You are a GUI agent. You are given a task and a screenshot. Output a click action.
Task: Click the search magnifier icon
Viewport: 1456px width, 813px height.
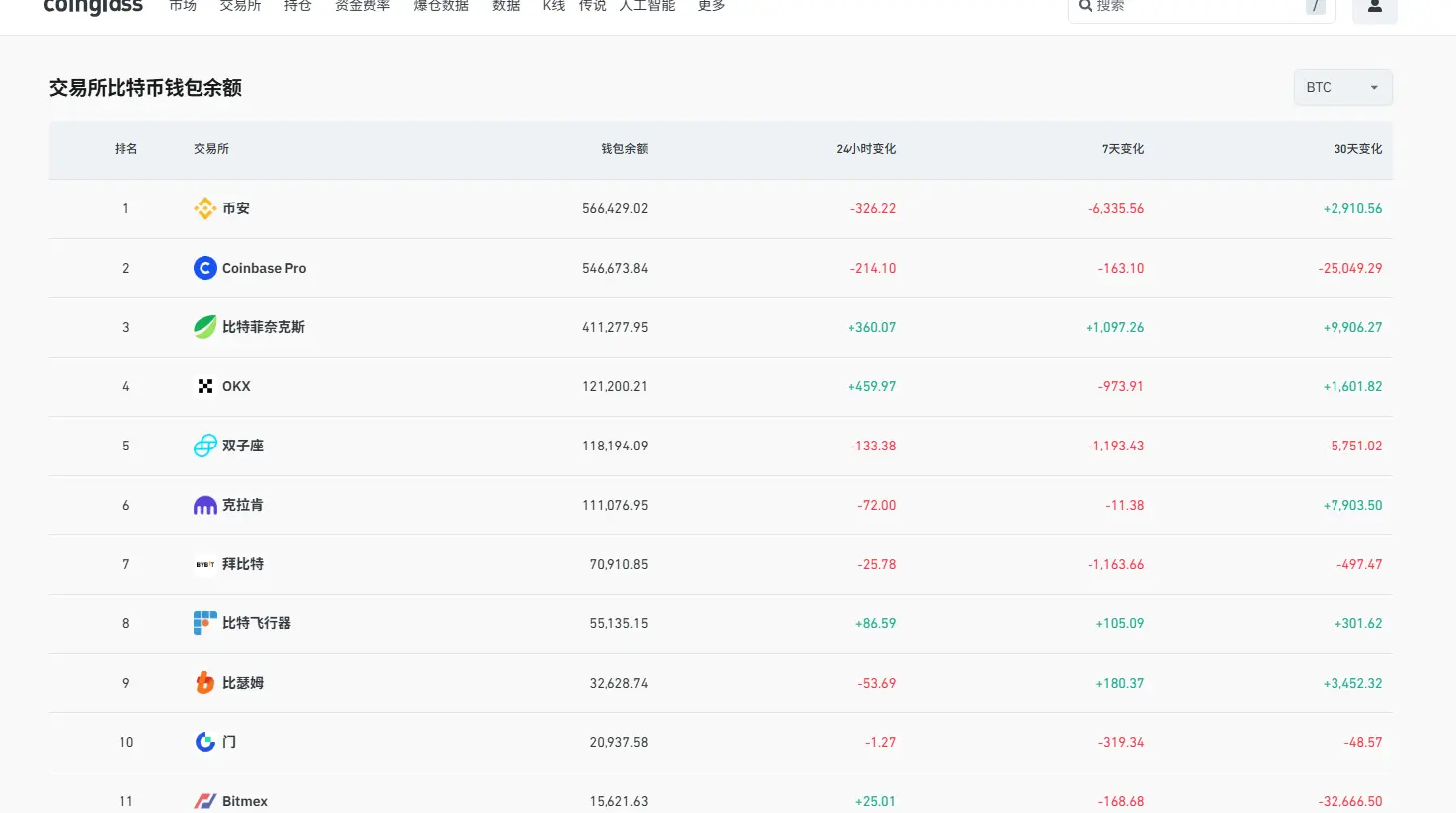coord(1086,6)
